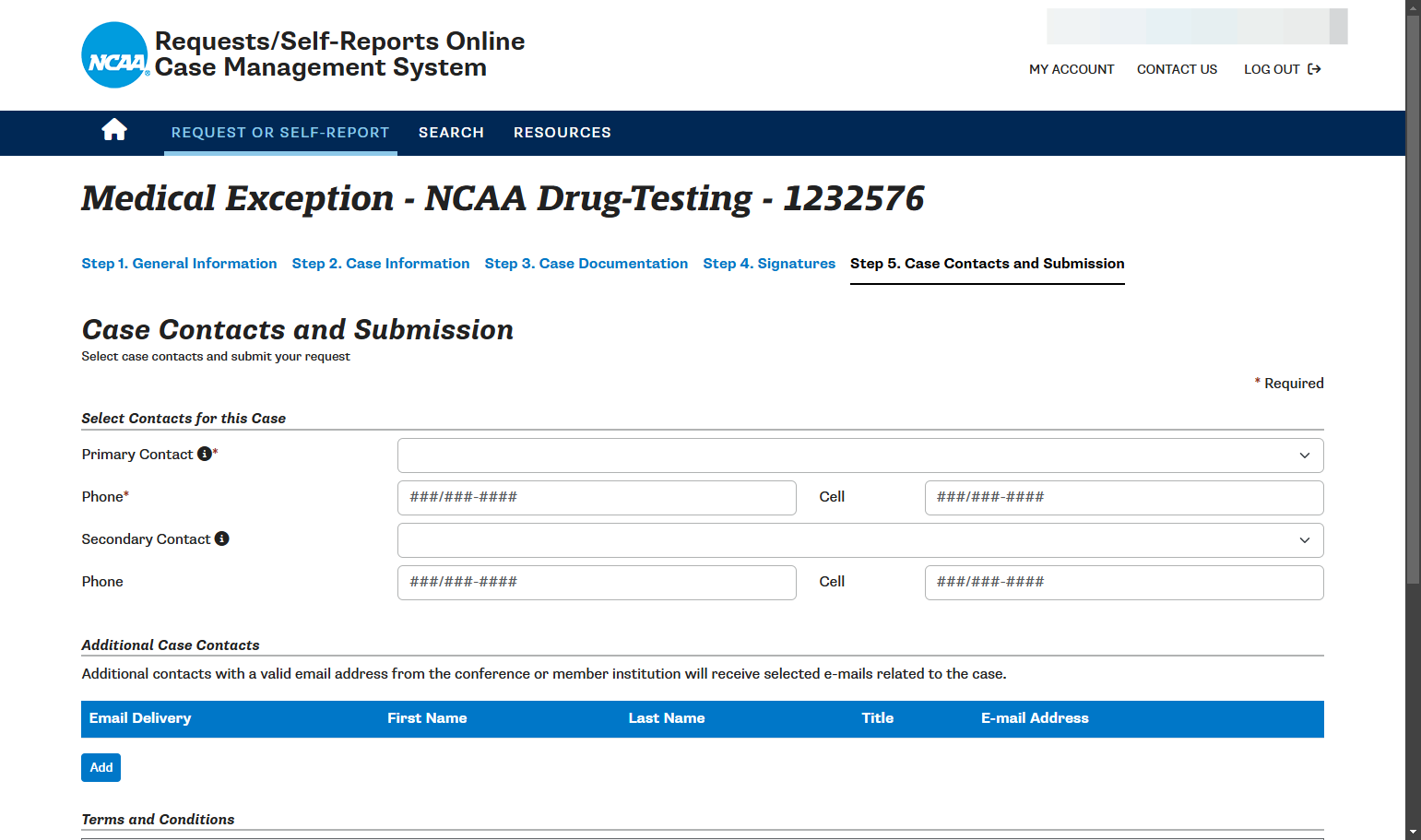Image resolution: width=1421 pixels, height=840 pixels.
Task: Click the Title column header
Action: coord(878,718)
